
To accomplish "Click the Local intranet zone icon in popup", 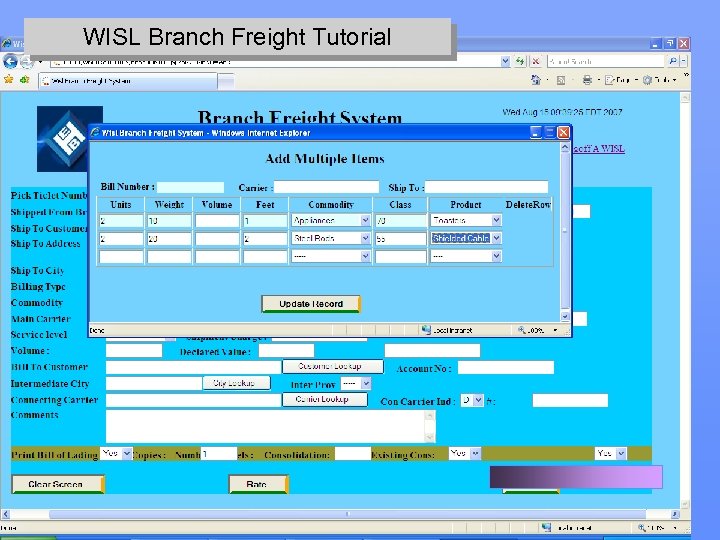I will [x=426, y=330].
